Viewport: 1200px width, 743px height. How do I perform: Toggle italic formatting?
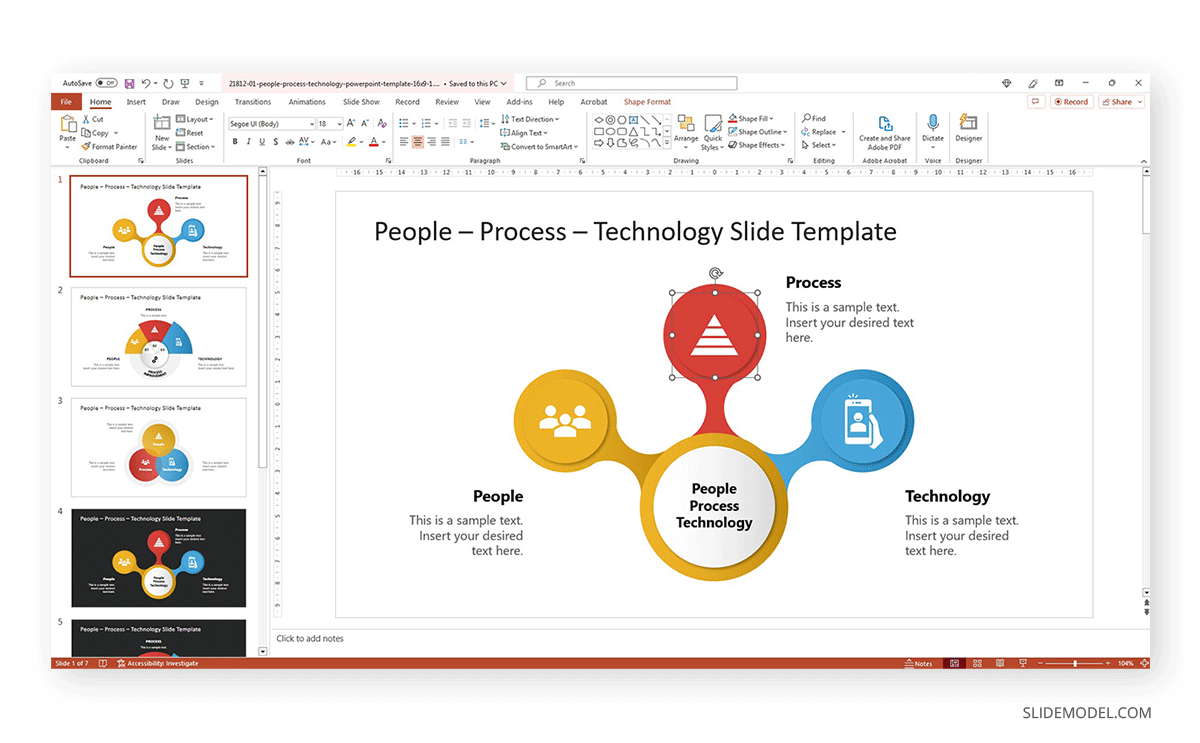[248, 141]
